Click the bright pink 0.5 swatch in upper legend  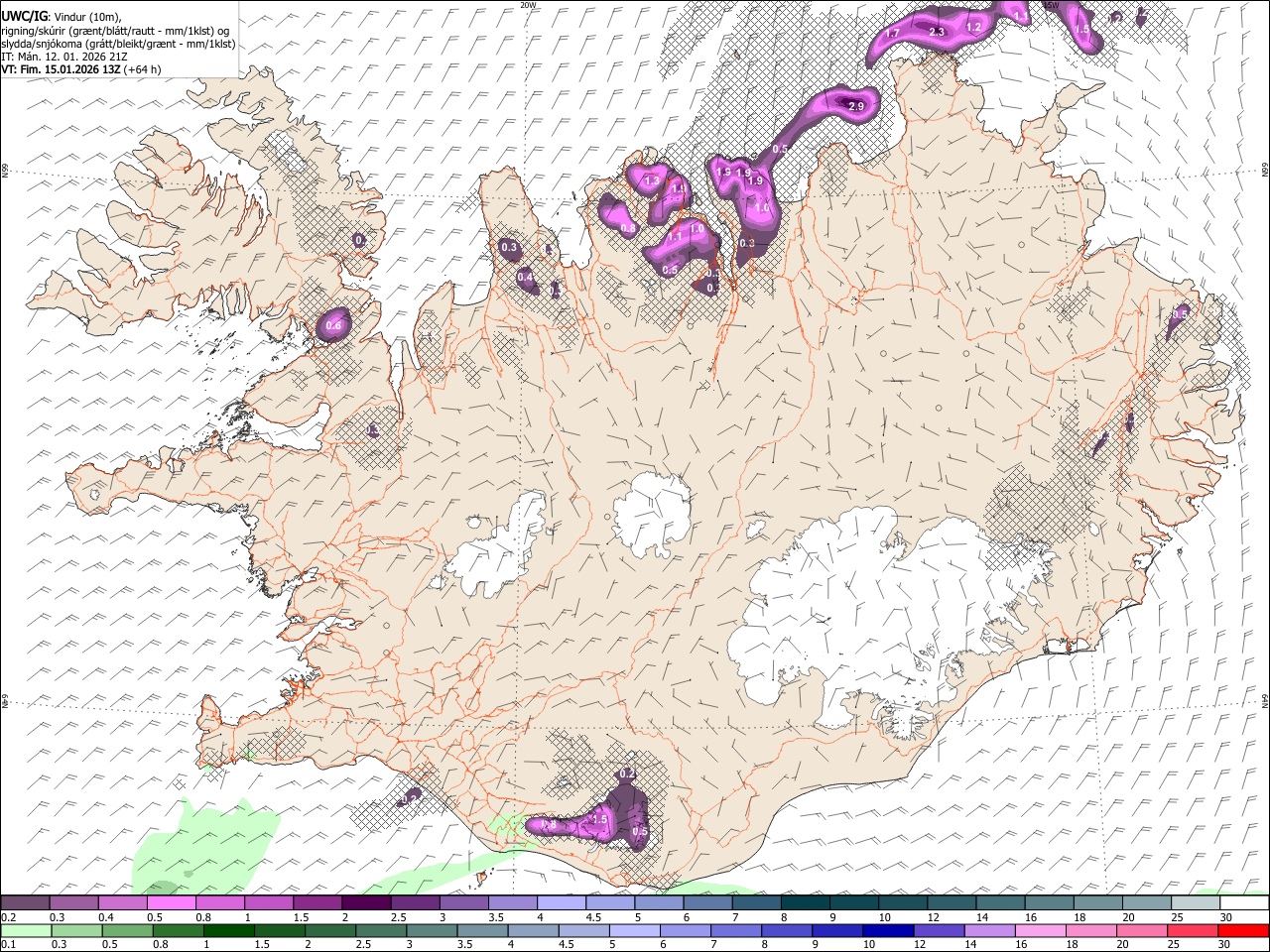pos(171,903)
